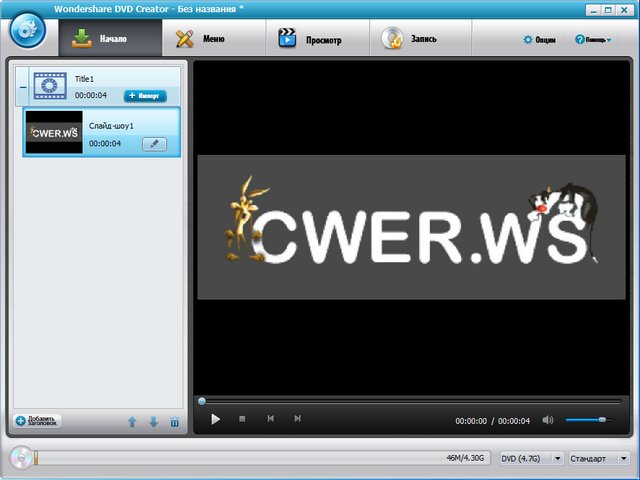Maximize the DVD Creator window
This screenshot has width=640, height=480.
point(608,10)
